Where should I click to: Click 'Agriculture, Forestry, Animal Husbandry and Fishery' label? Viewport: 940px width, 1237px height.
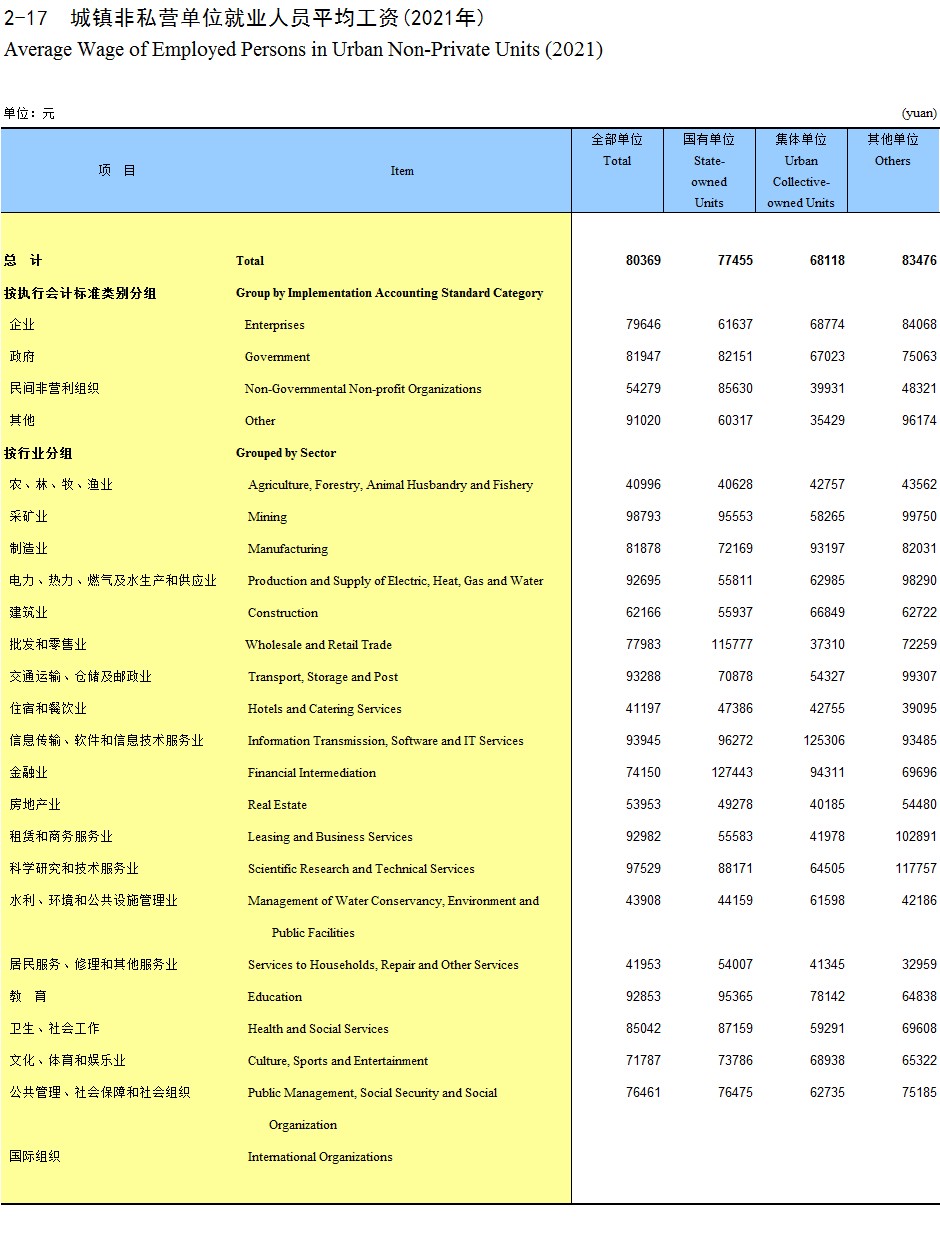pyautogui.click(x=390, y=485)
